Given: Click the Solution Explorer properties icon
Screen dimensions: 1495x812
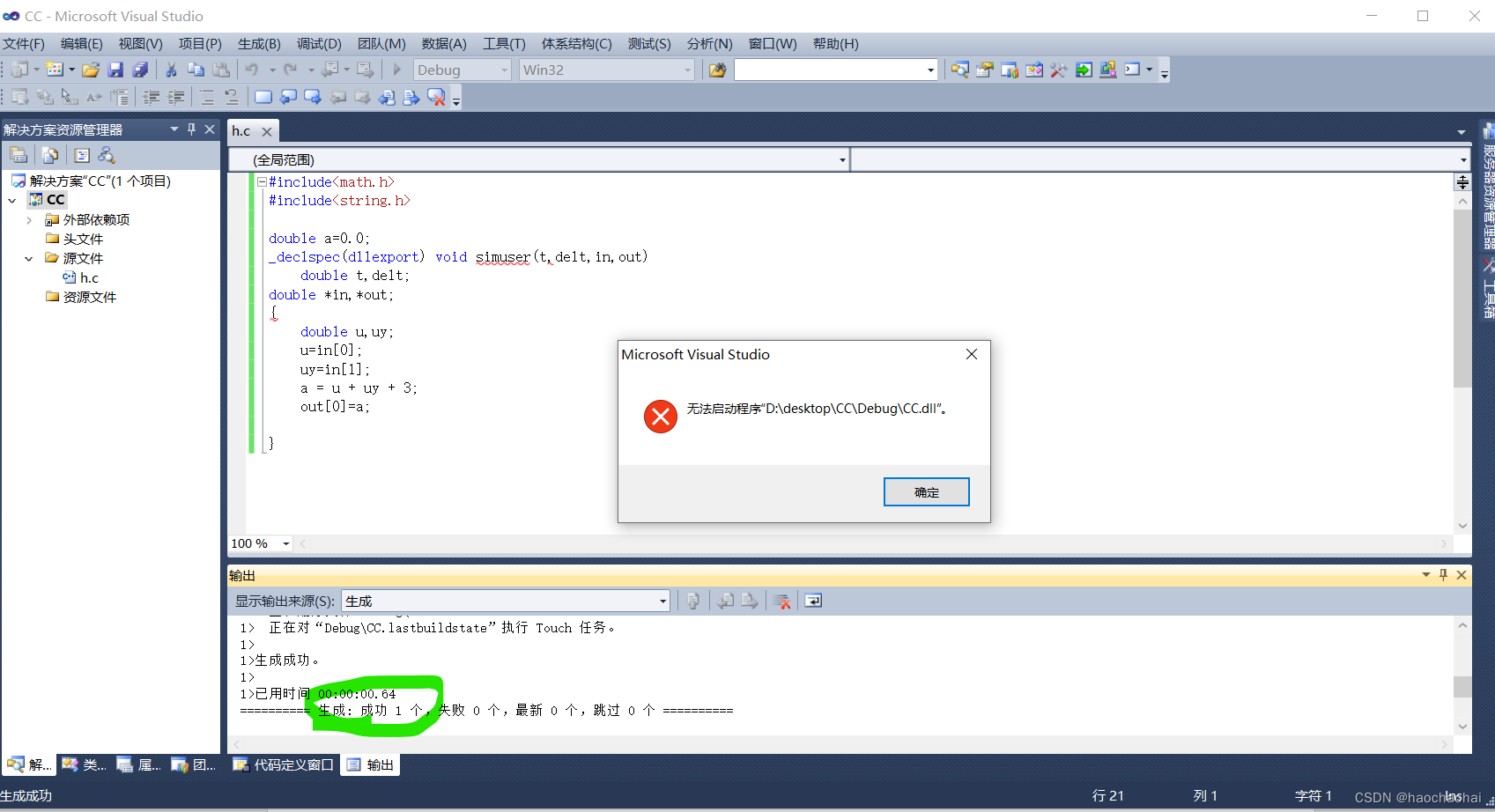Looking at the screenshot, I should pos(19,155).
